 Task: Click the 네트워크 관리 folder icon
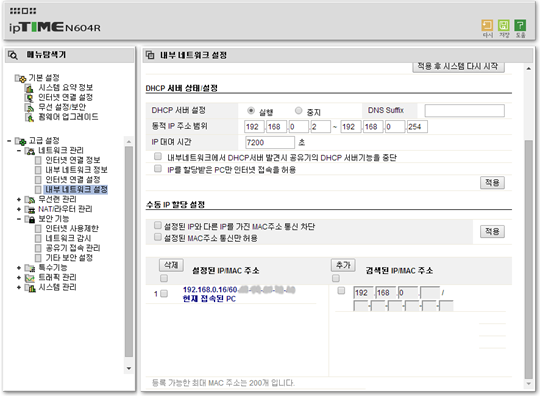tap(30, 151)
